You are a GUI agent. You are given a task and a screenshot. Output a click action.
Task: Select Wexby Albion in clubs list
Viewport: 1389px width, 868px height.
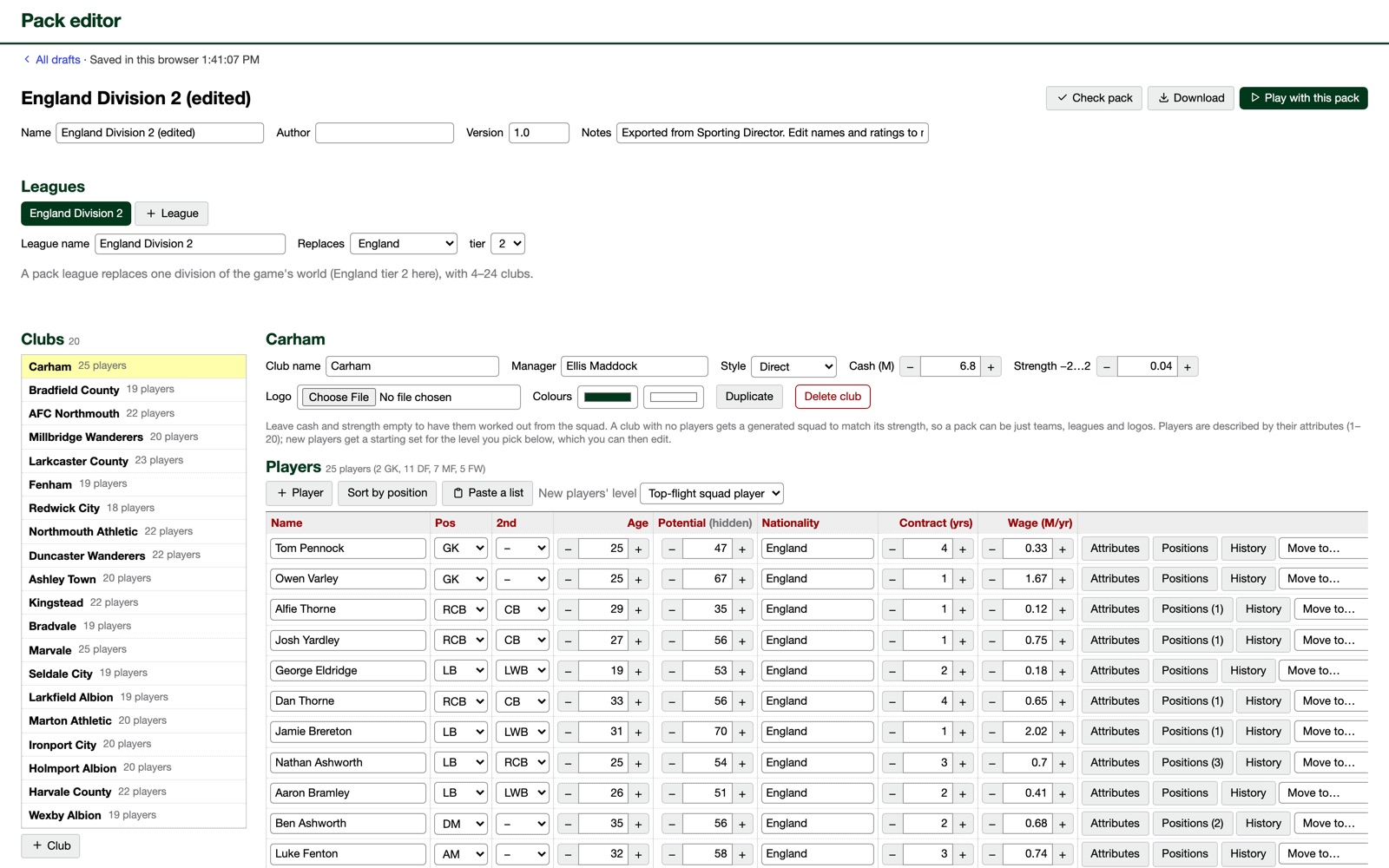click(x=134, y=815)
